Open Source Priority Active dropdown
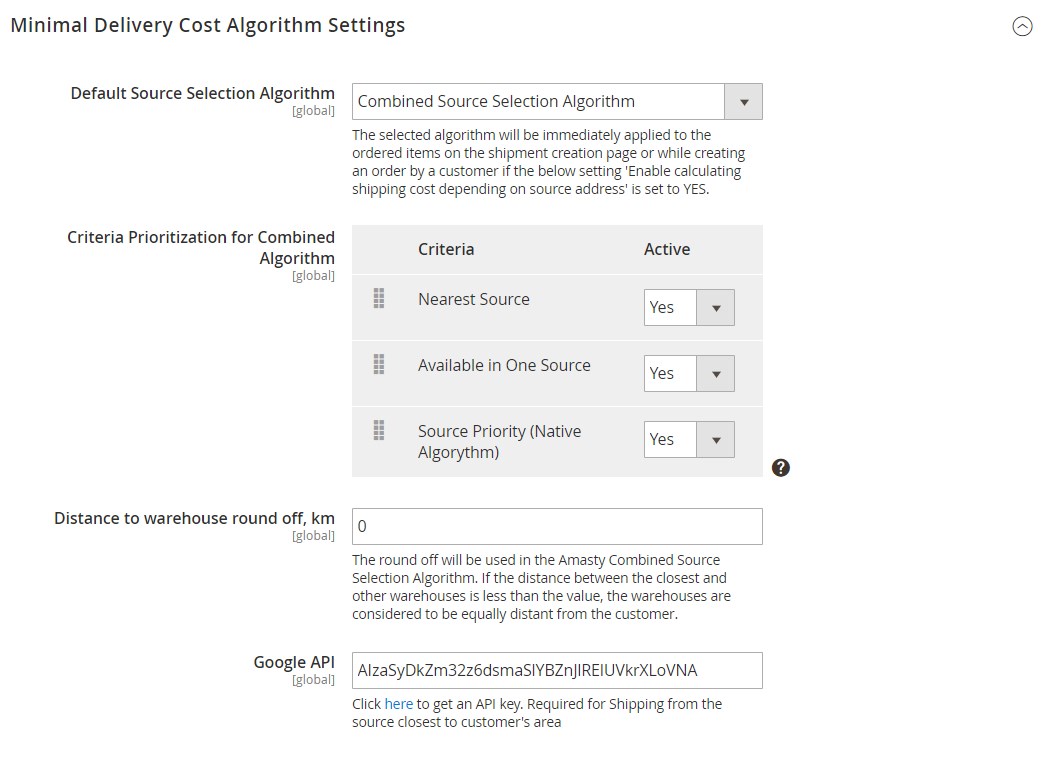1046x763 pixels. (689, 440)
